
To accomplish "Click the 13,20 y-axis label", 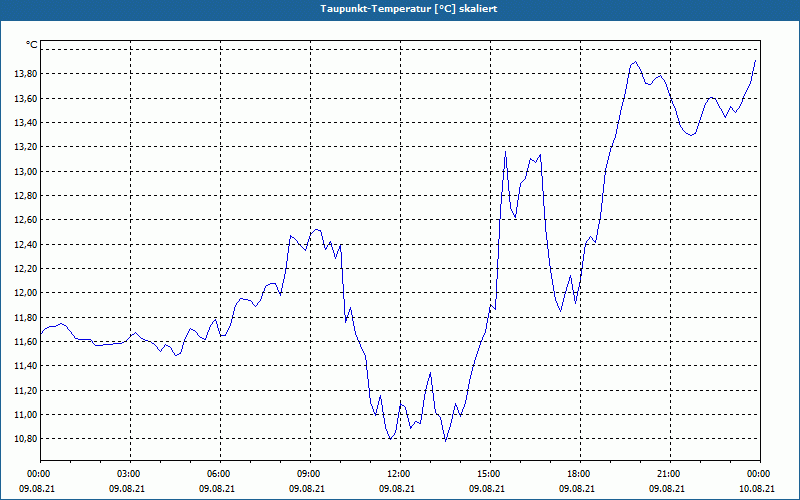I will pyautogui.click(x=27, y=147).
